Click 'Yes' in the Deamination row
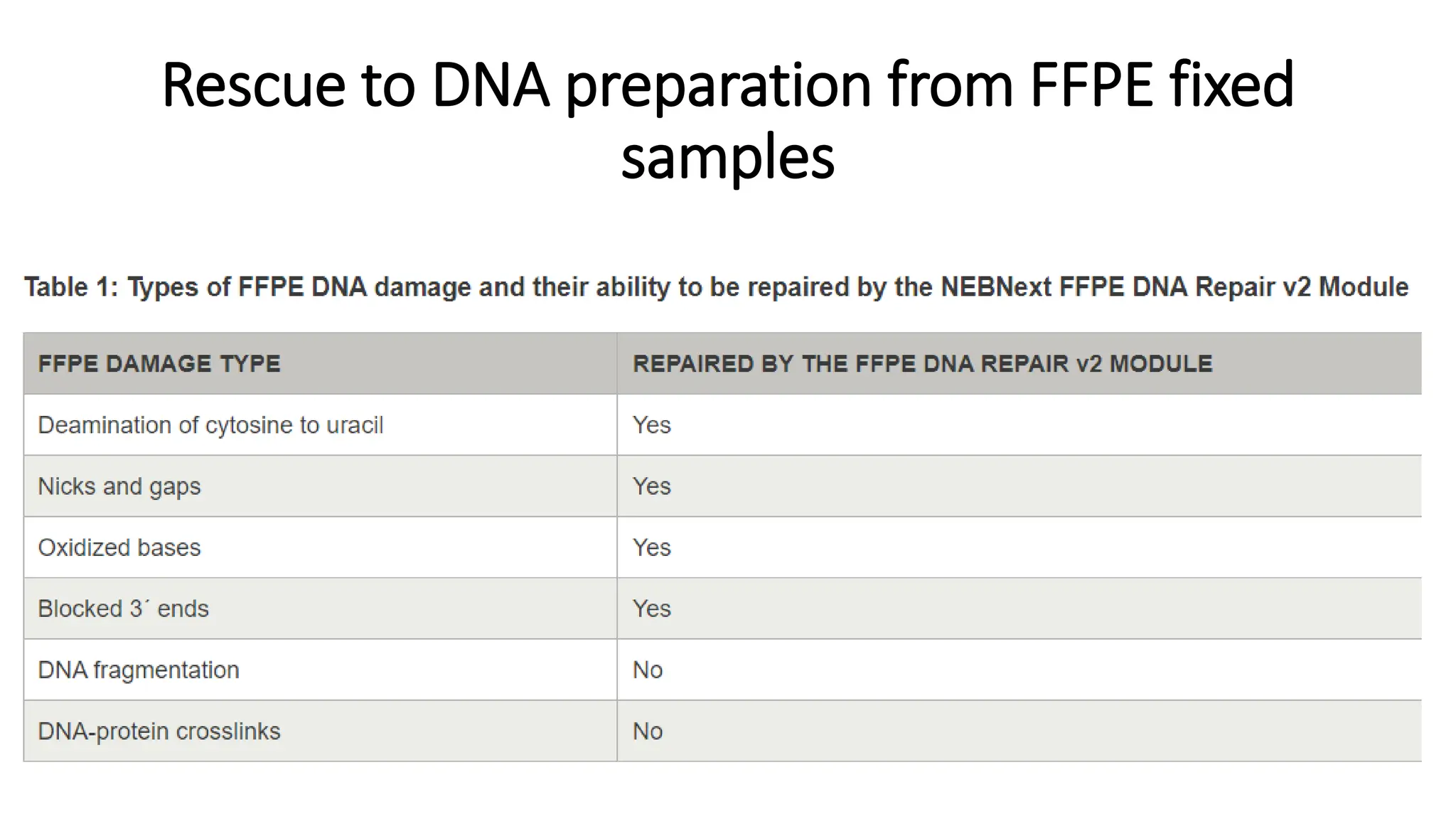The image size is (1456, 819). click(x=651, y=425)
